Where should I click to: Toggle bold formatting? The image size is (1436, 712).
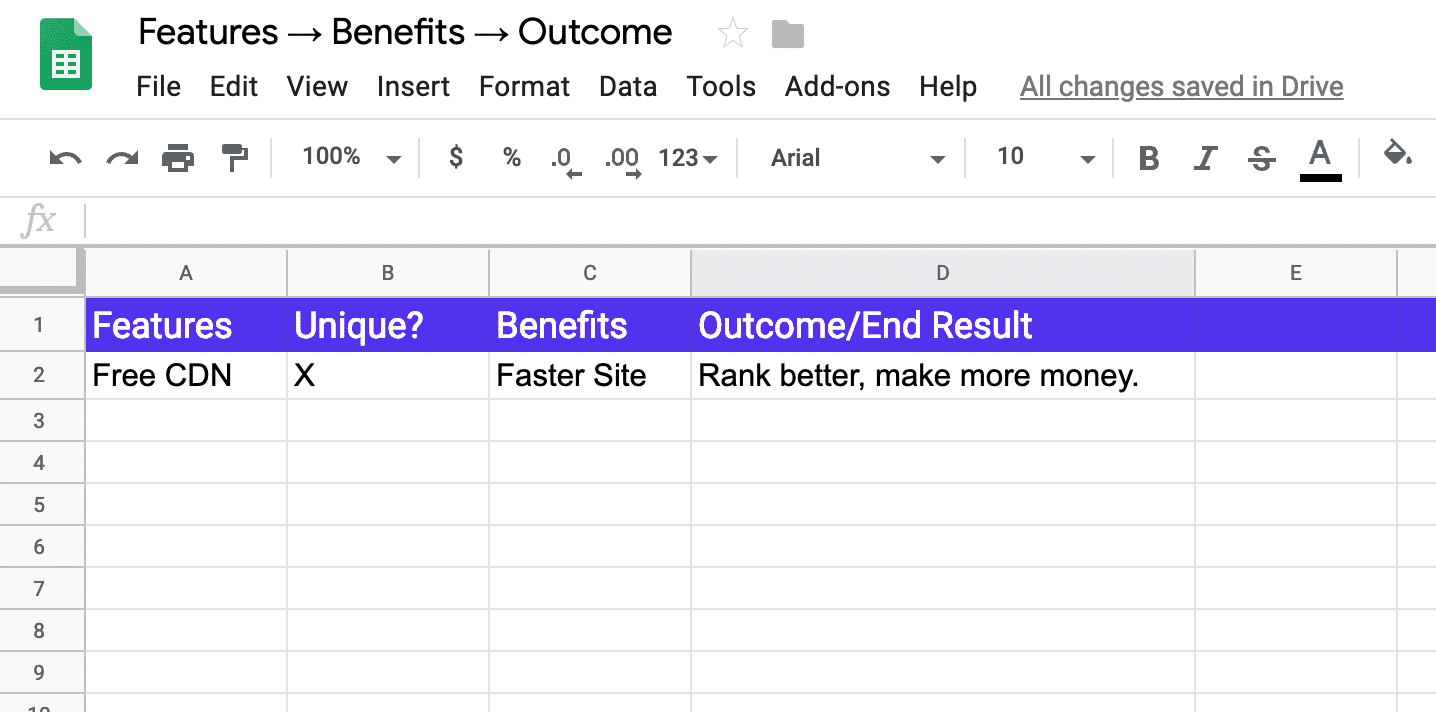pos(1149,157)
